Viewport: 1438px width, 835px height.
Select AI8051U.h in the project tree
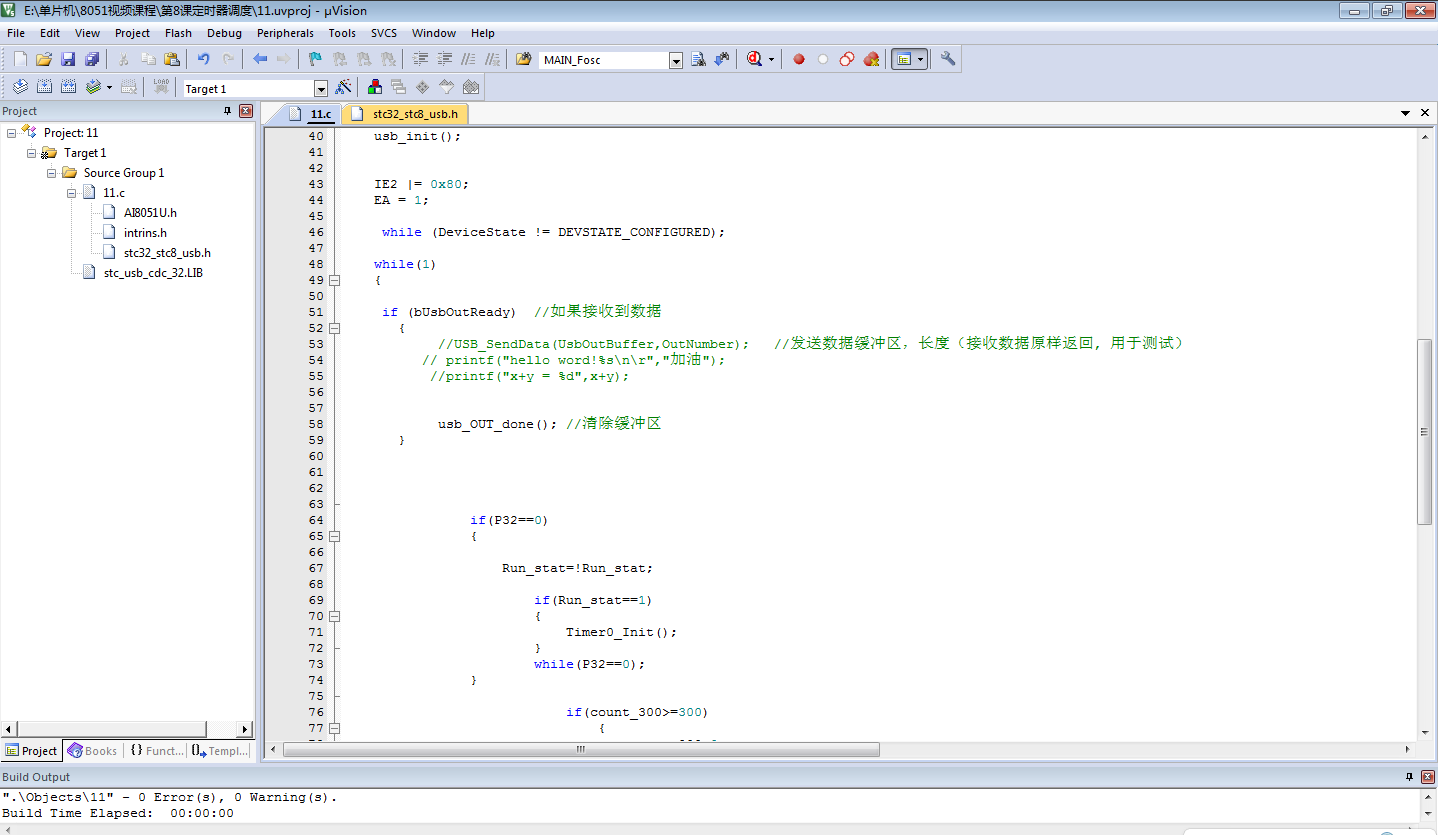point(150,213)
